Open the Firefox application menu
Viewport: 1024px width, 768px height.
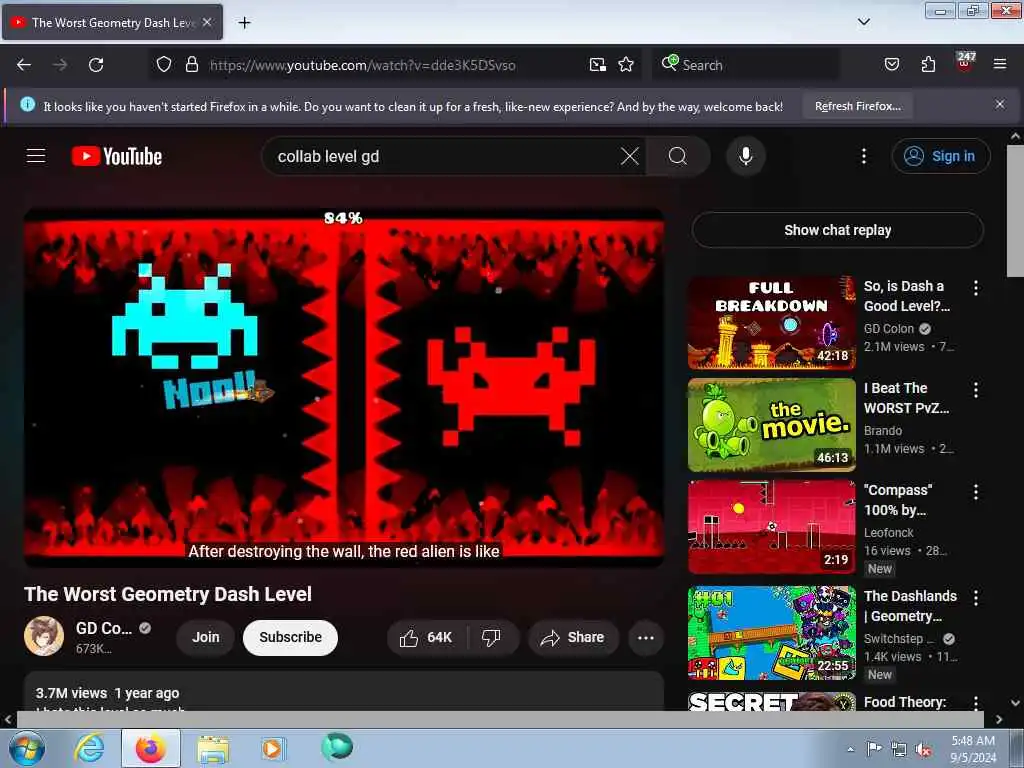[x=1000, y=64]
